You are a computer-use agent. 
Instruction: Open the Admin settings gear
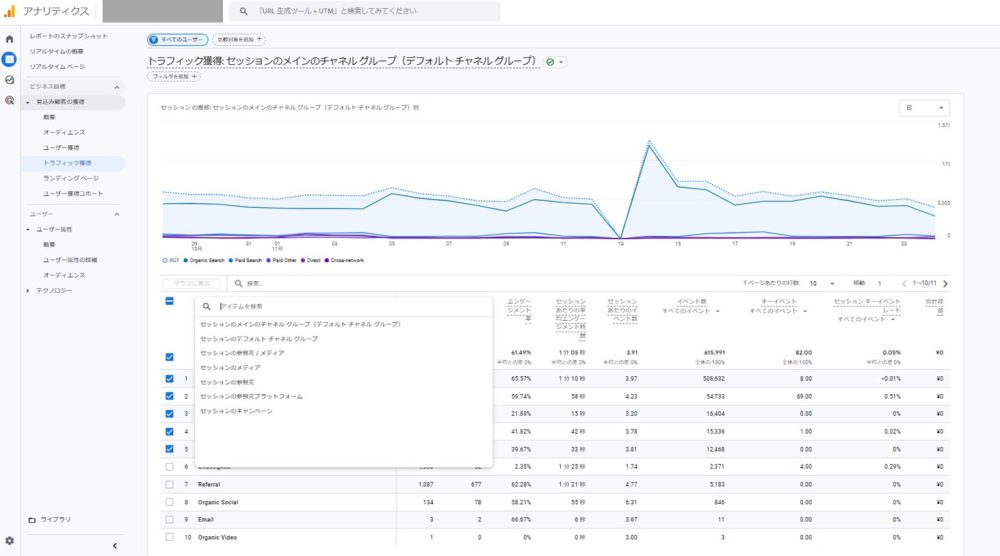tap(9, 541)
